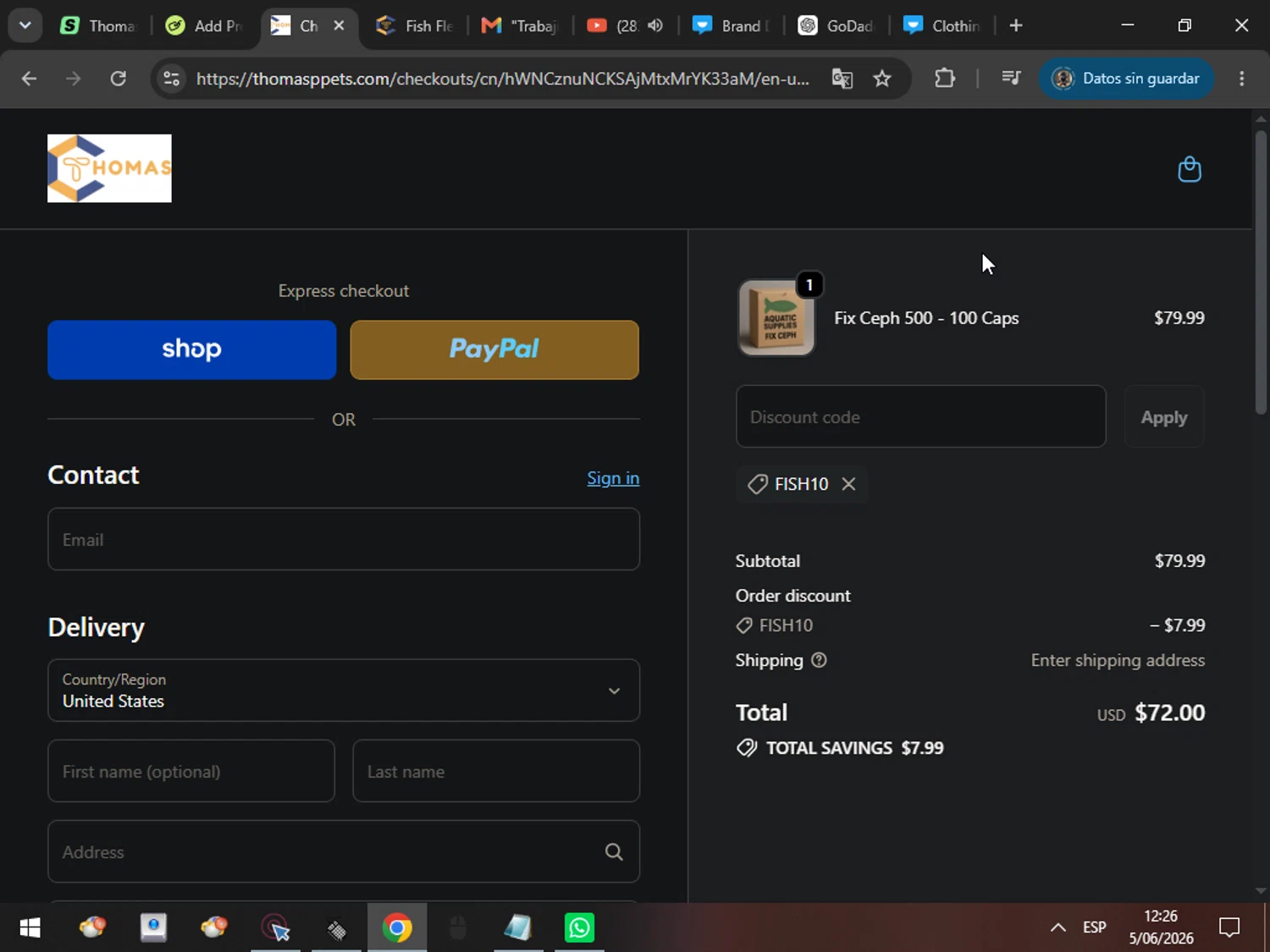
Task: Open Chrome's three-dot menu
Action: [1242, 79]
